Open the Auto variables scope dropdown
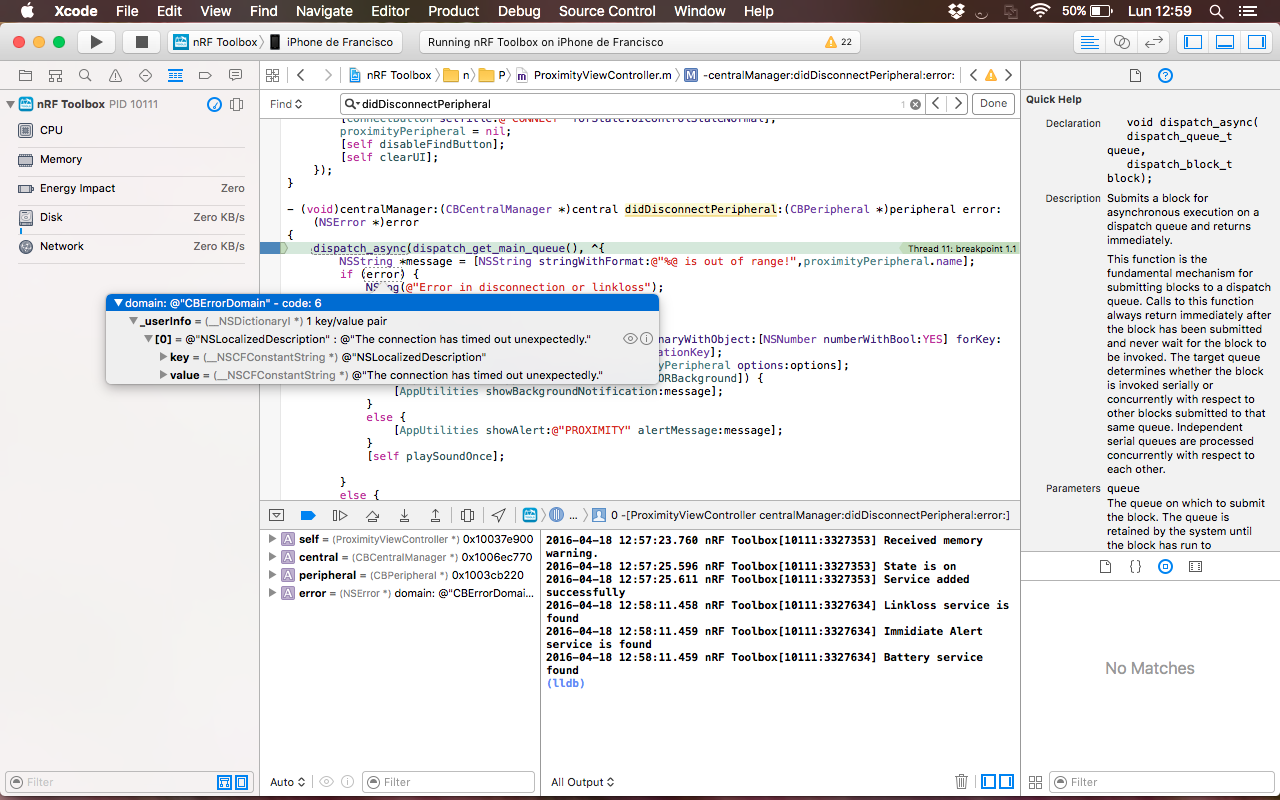Image resolution: width=1280 pixels, height=800 pixels. click(x=288, y=782)
